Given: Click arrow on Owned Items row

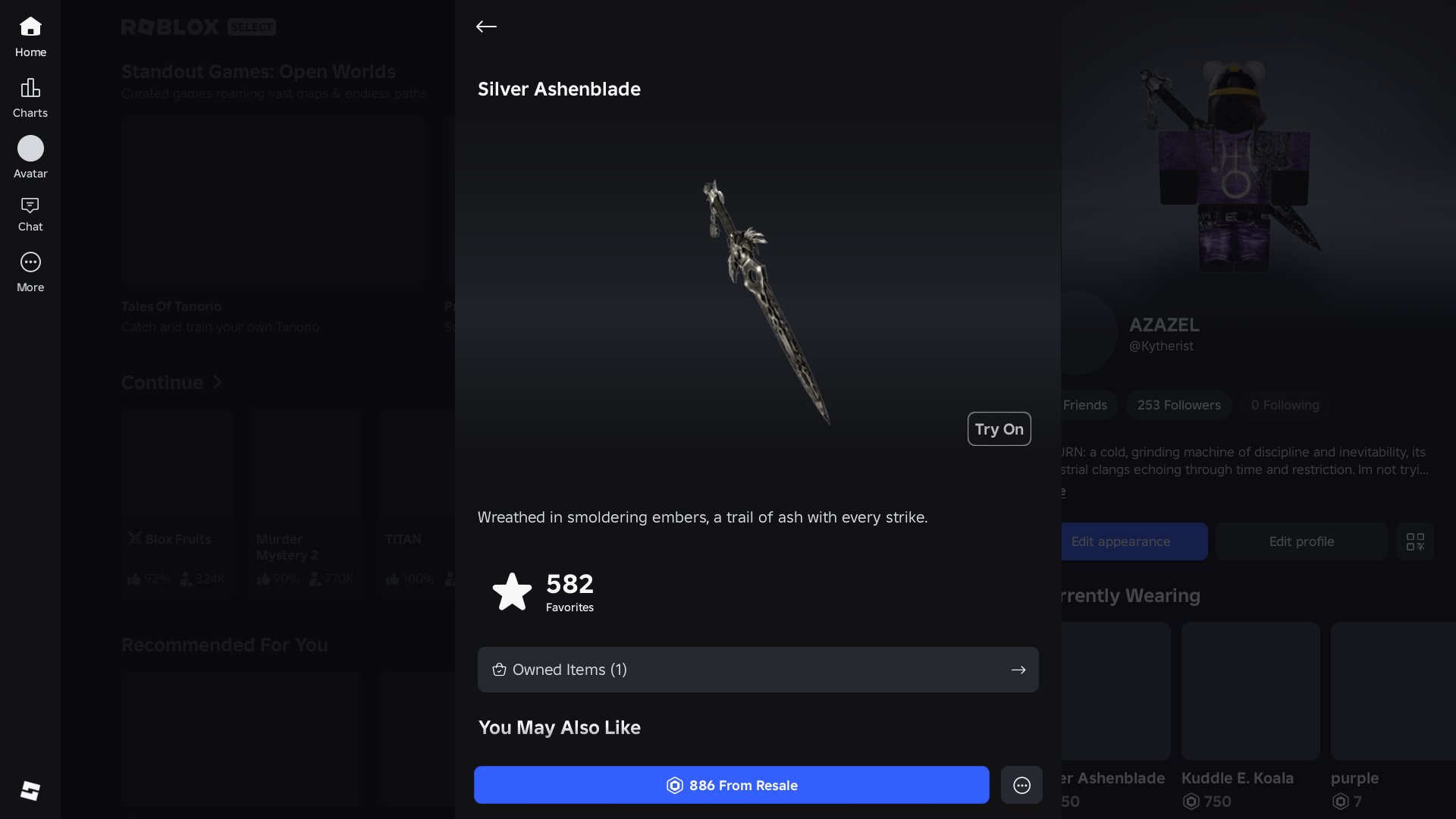Looking at the screenshot, I should coord(1018,670).
